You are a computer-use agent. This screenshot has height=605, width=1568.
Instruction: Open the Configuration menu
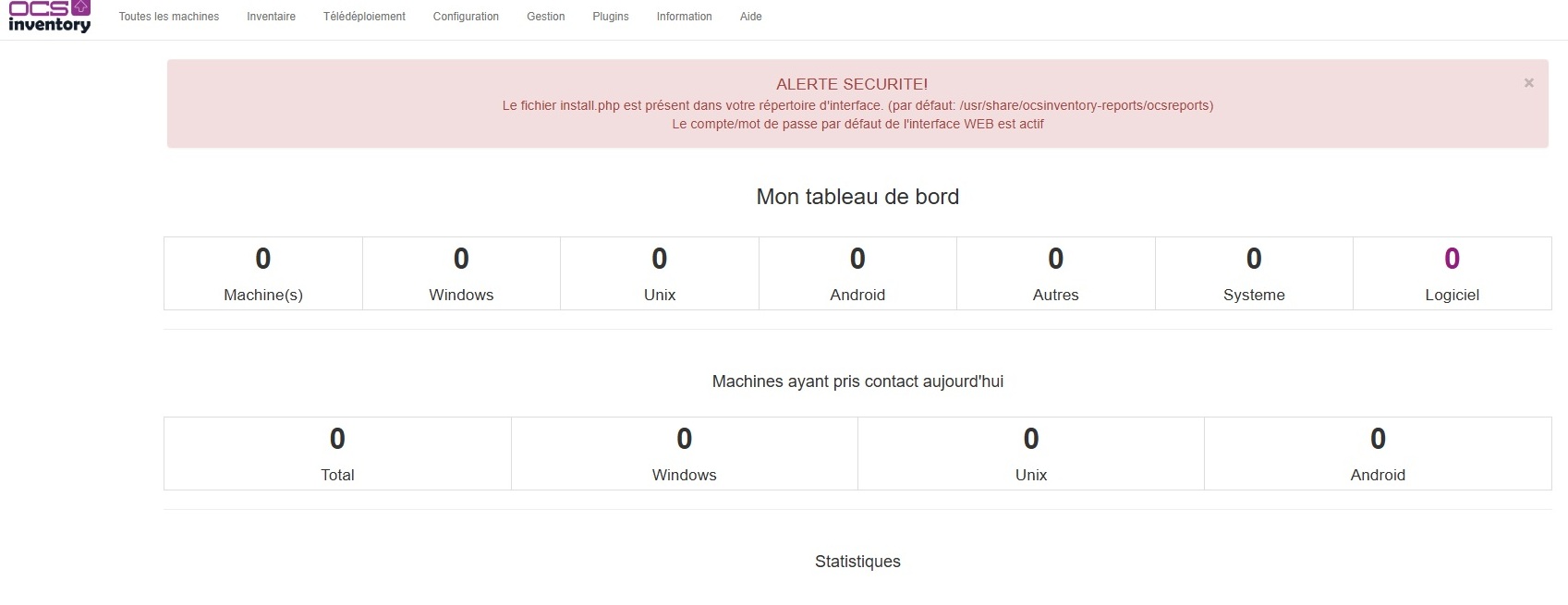(x=466, y=16)
